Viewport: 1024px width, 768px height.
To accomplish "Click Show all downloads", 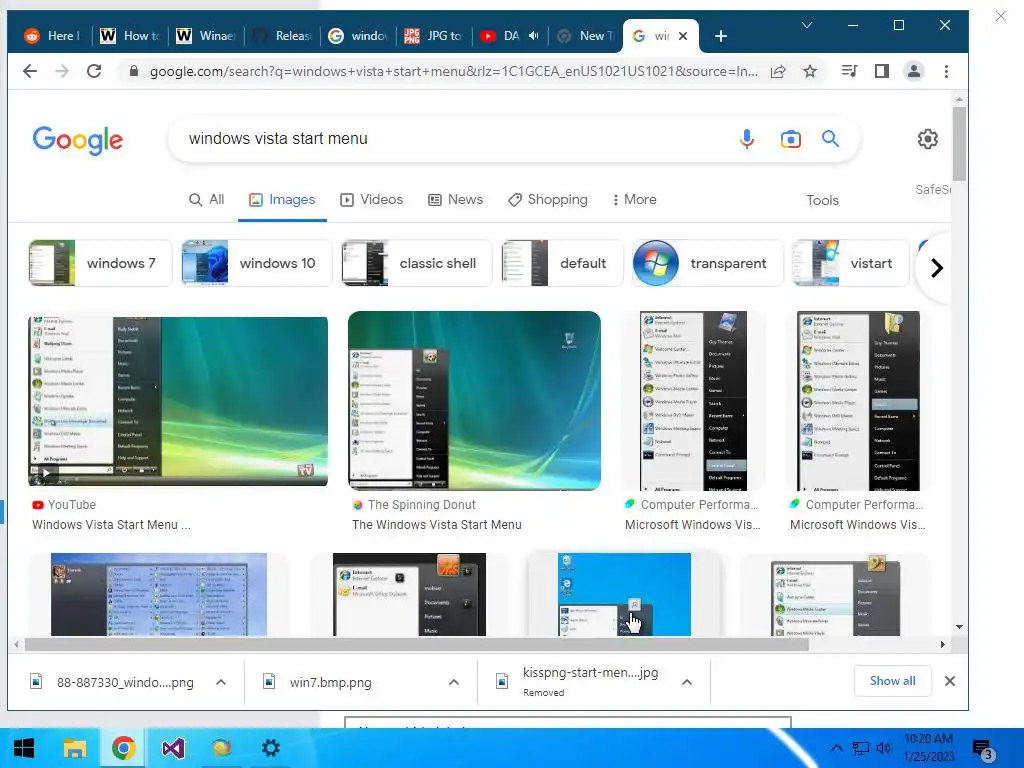I will point(892,681).
